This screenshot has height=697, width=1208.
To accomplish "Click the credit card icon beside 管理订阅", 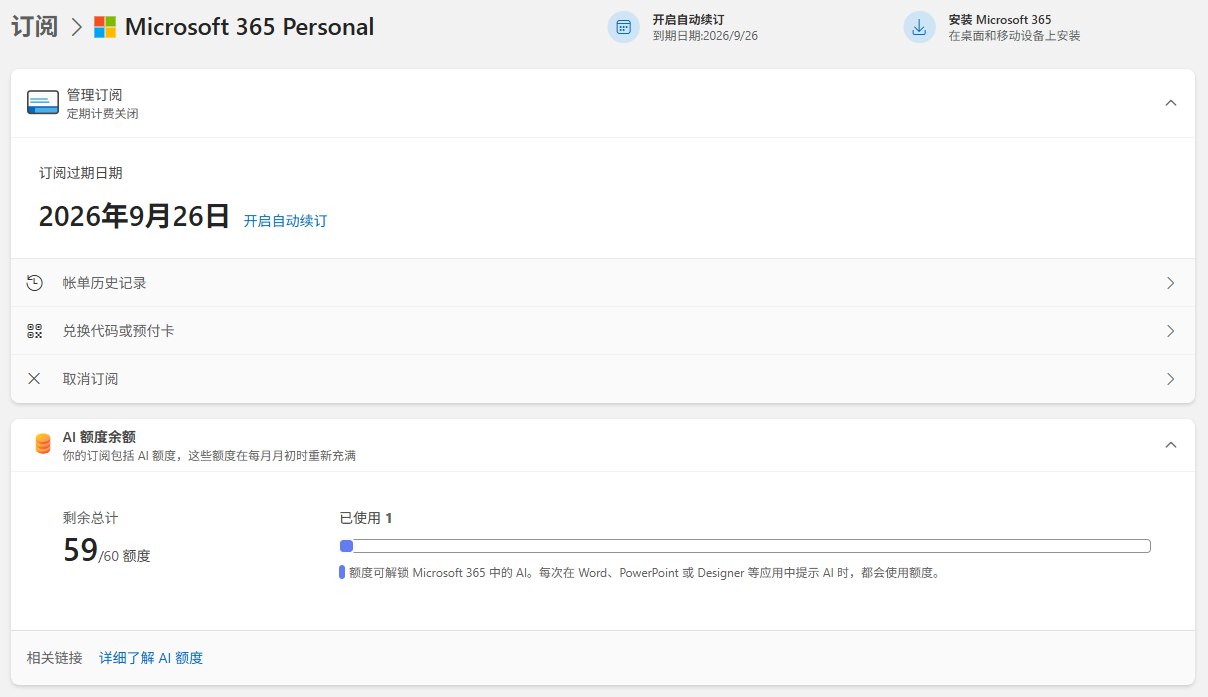I will (43, 103).
